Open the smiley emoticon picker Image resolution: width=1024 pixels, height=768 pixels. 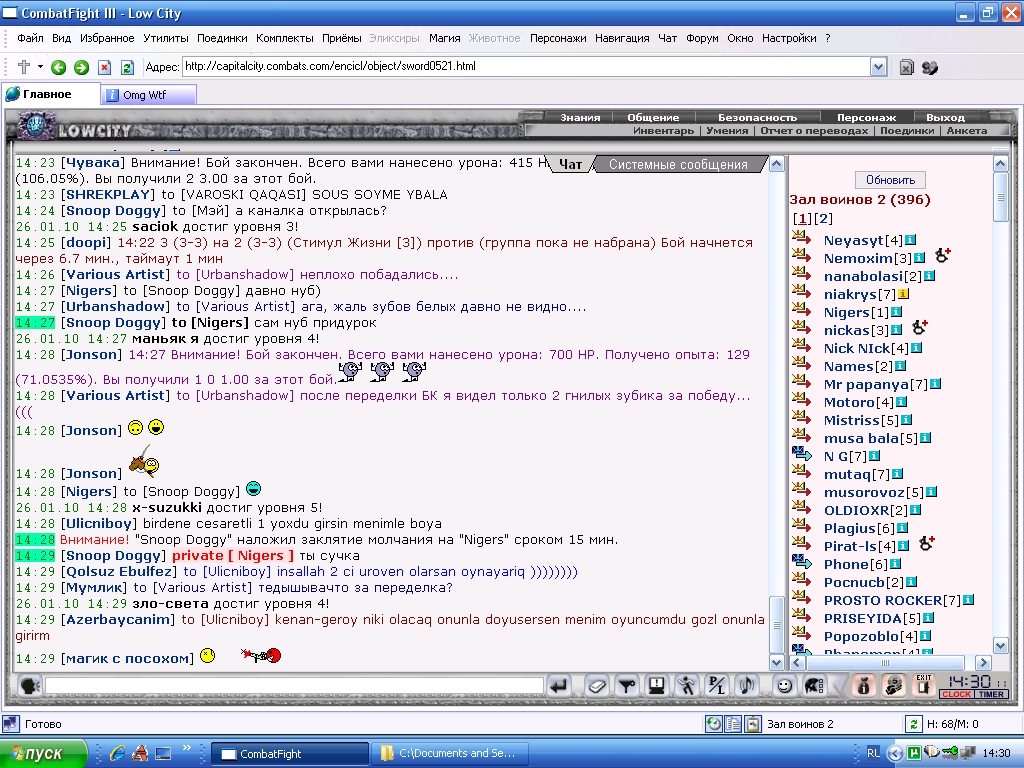point(784,686)
